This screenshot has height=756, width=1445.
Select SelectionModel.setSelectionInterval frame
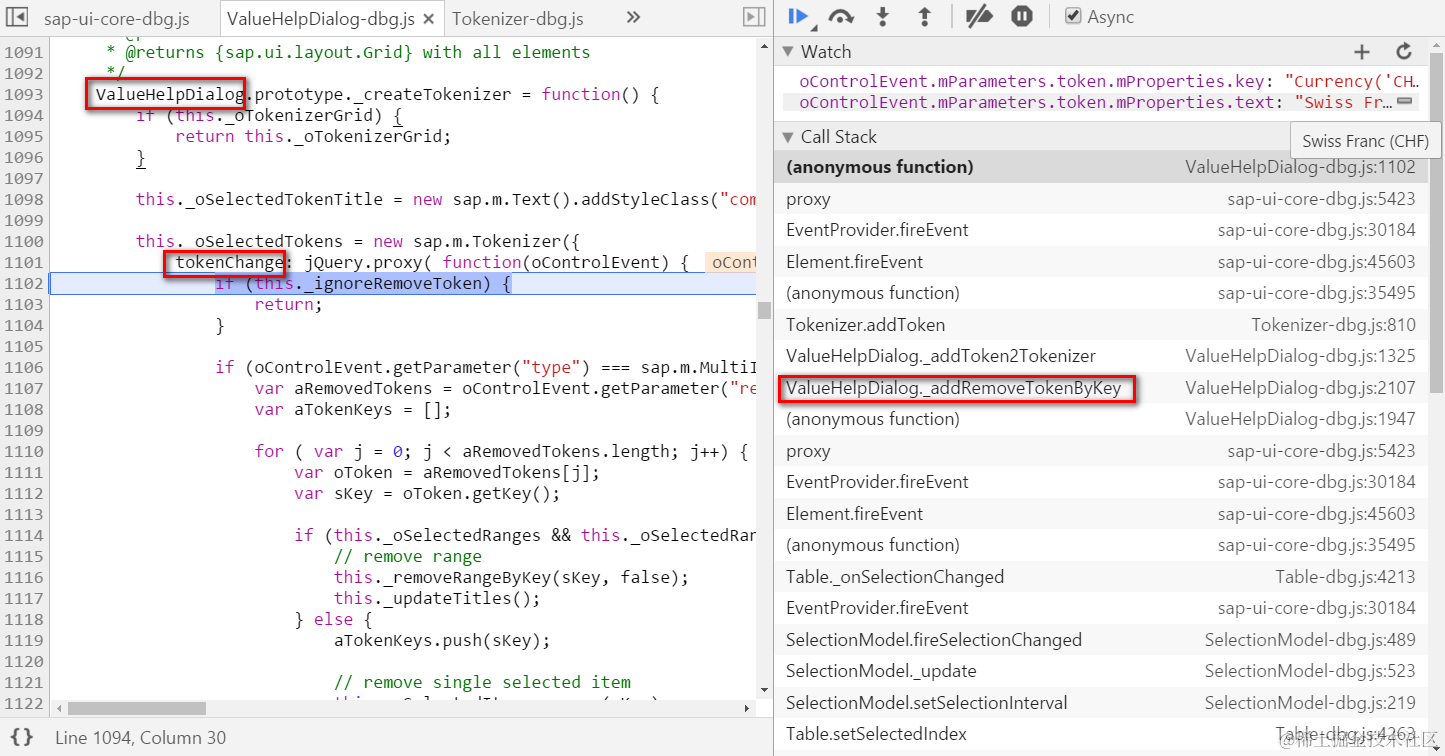tap(1101, 703)
